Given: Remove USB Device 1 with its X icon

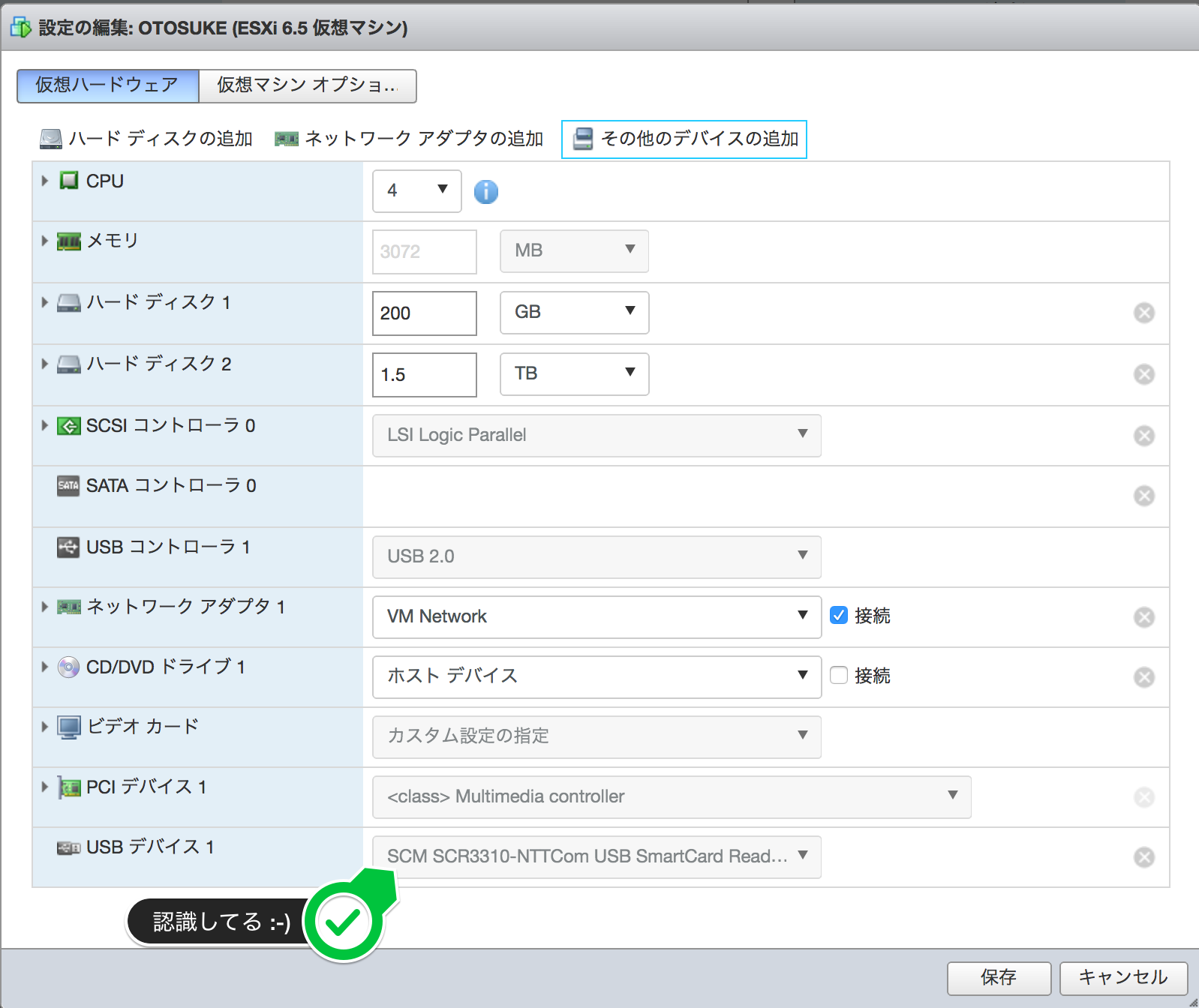Looking at the screenshot, I should click(1144, 857).
